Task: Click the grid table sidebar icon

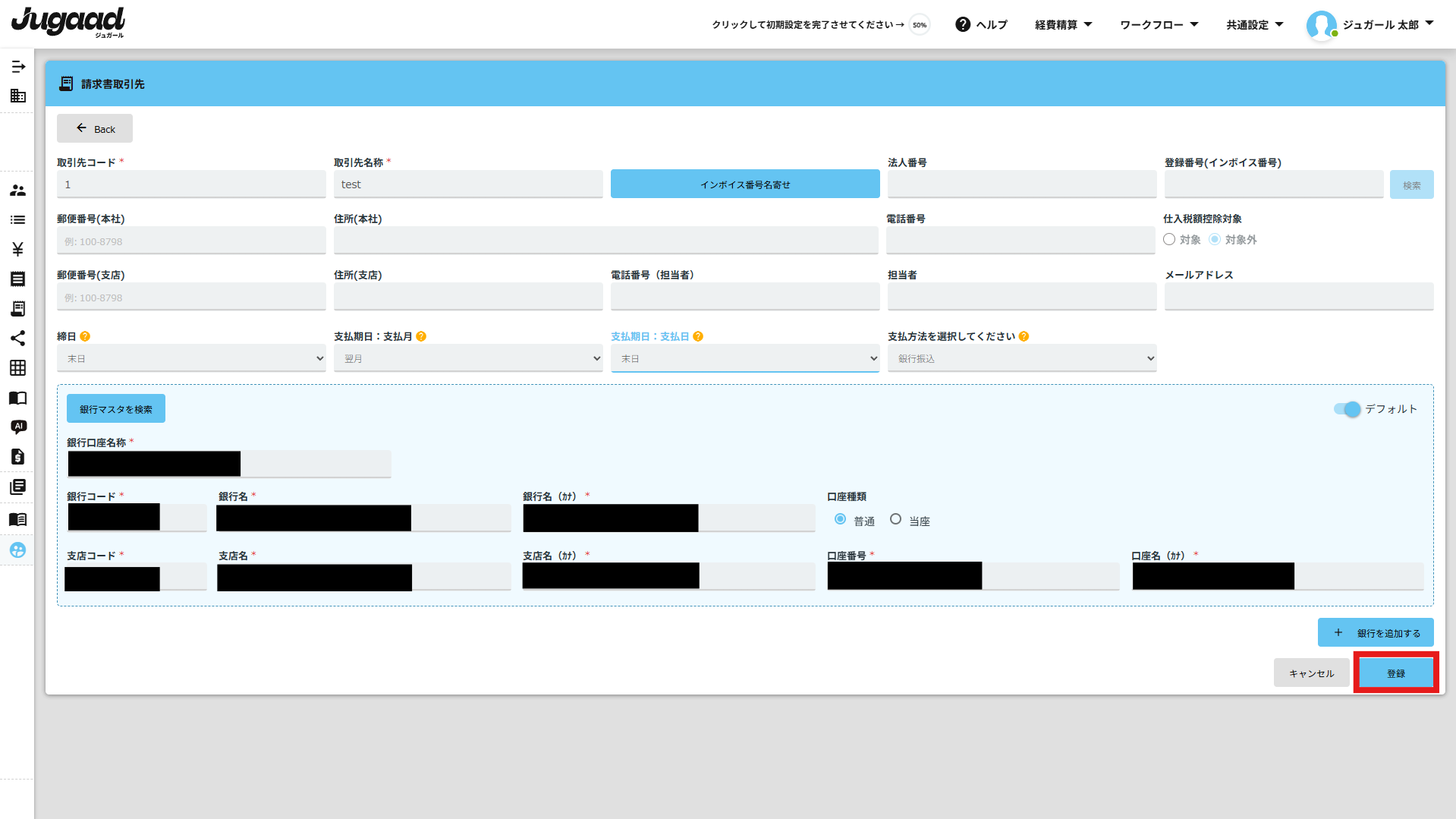Action: click(18, 368)
